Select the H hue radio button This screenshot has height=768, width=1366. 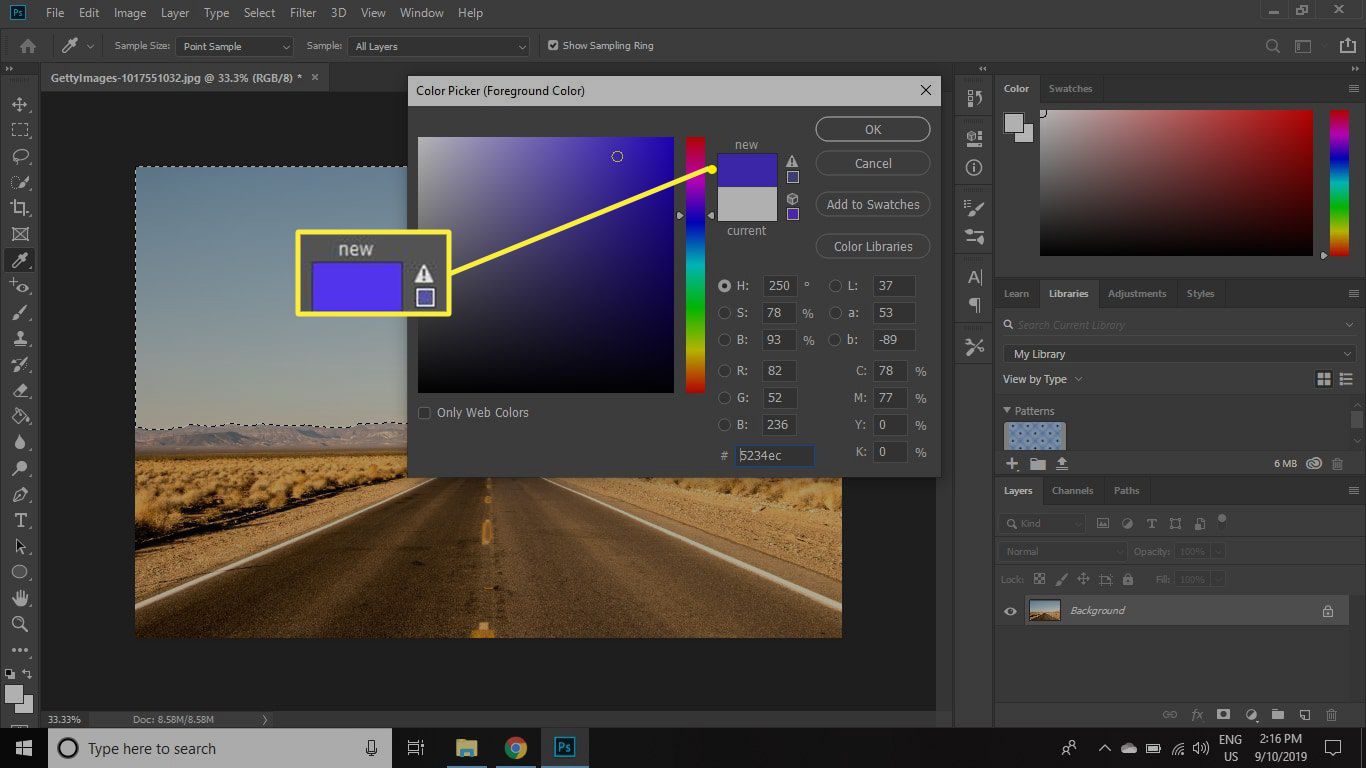tap(724, 286)
